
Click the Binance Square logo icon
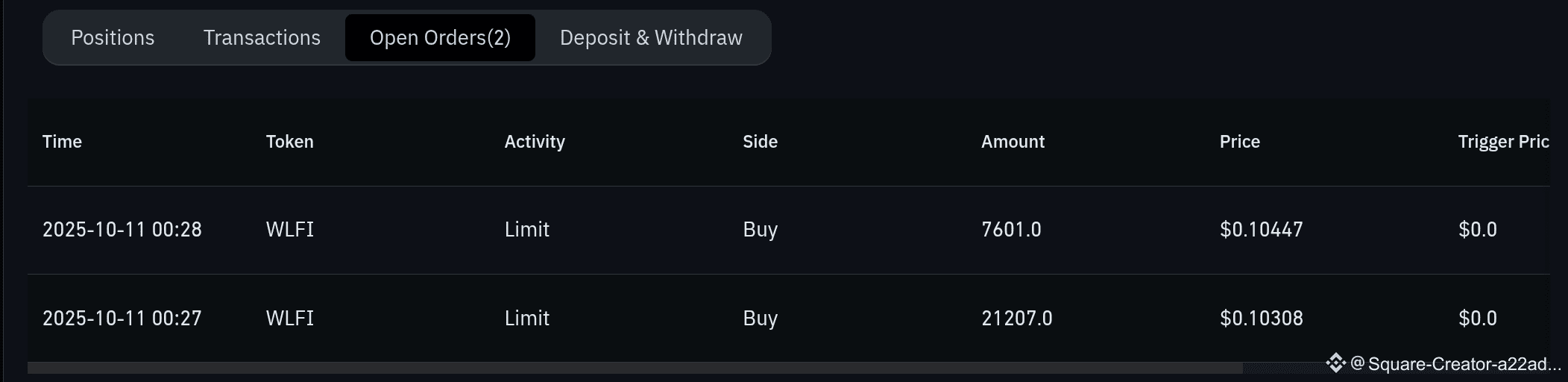(1335, 363)
